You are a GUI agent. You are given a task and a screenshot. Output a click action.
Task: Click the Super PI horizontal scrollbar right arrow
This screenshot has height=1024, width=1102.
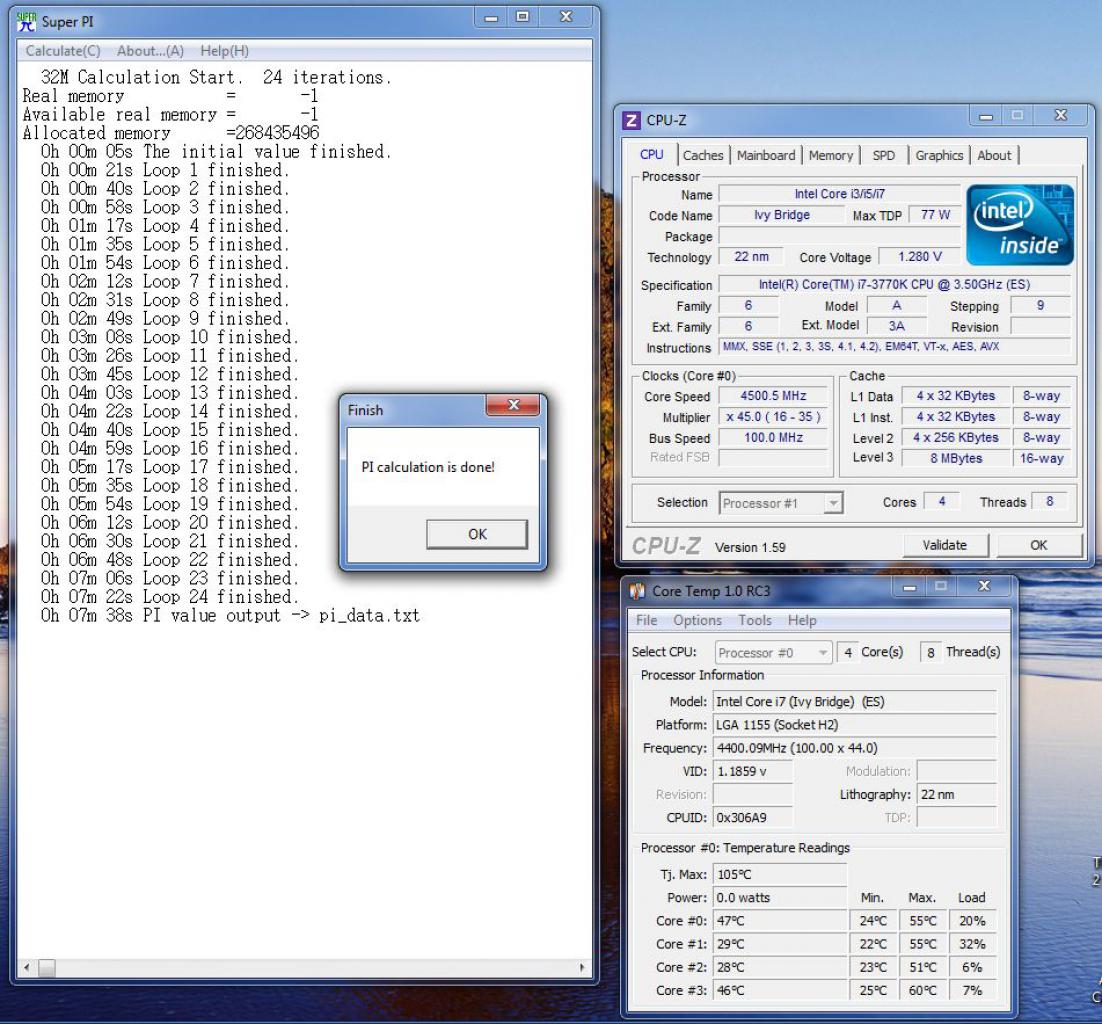tap(582, 968)
